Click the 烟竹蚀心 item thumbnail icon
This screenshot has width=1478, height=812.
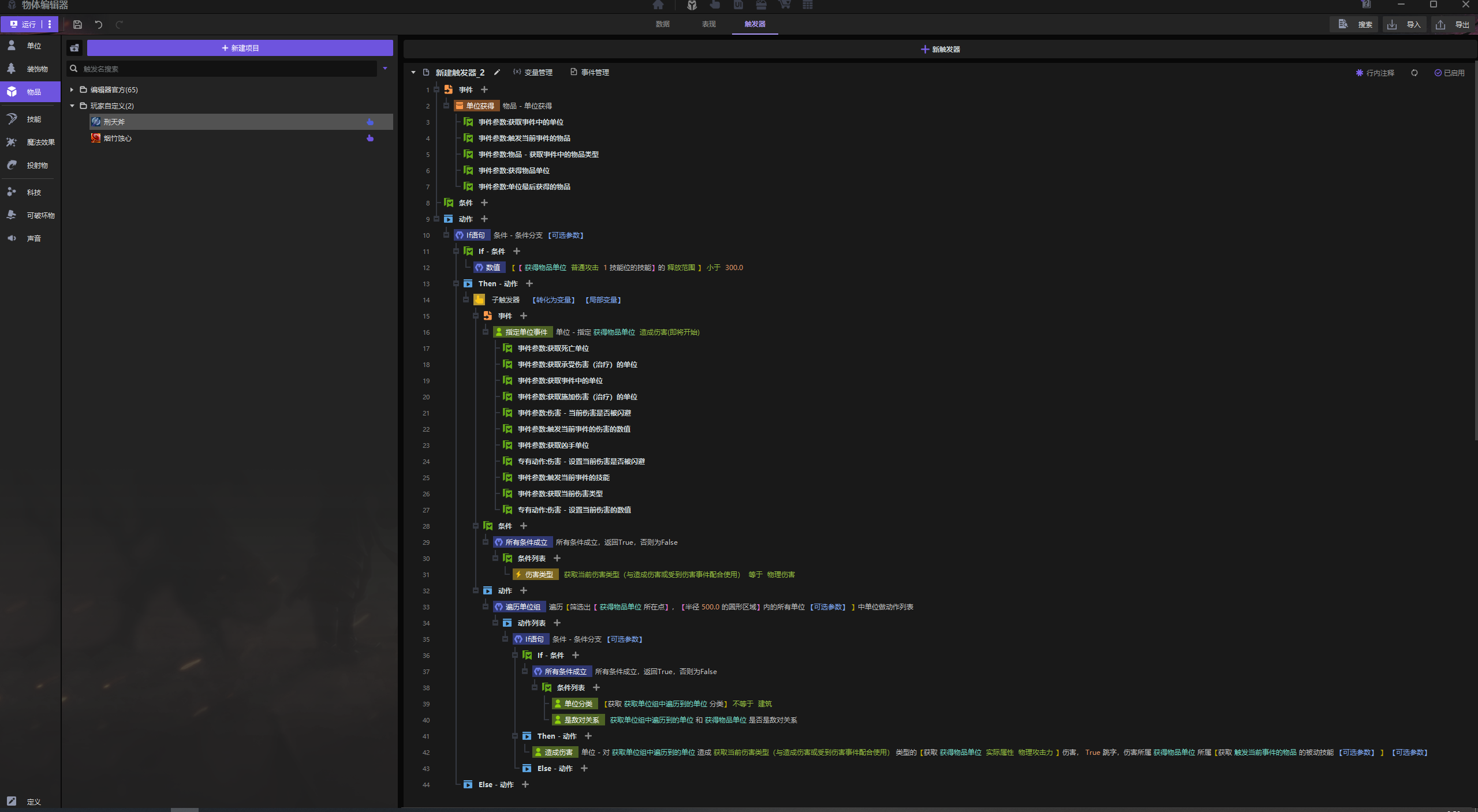pyautogui.click(x=96, y=138)
